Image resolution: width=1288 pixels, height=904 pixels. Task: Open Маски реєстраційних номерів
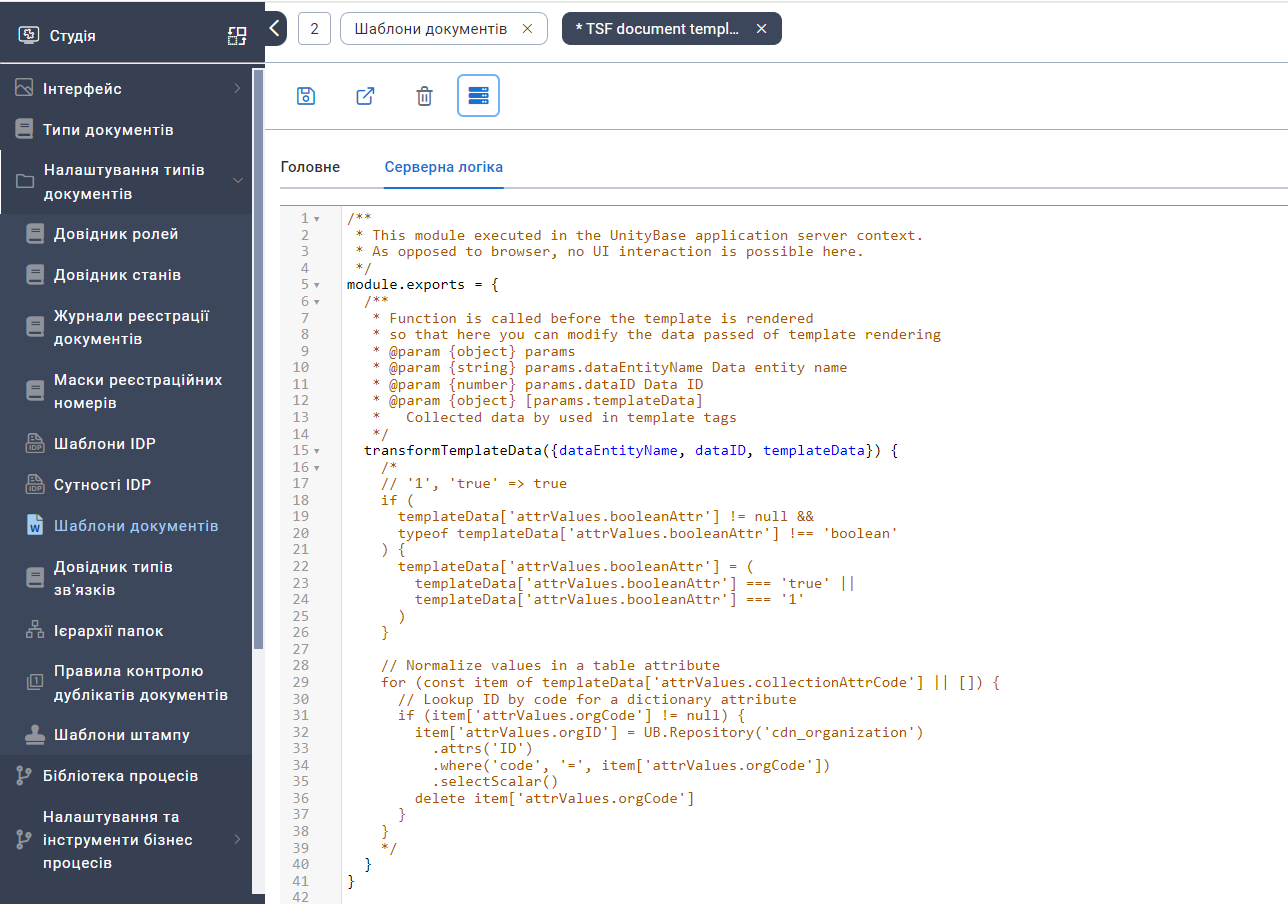tap(138, 391)
